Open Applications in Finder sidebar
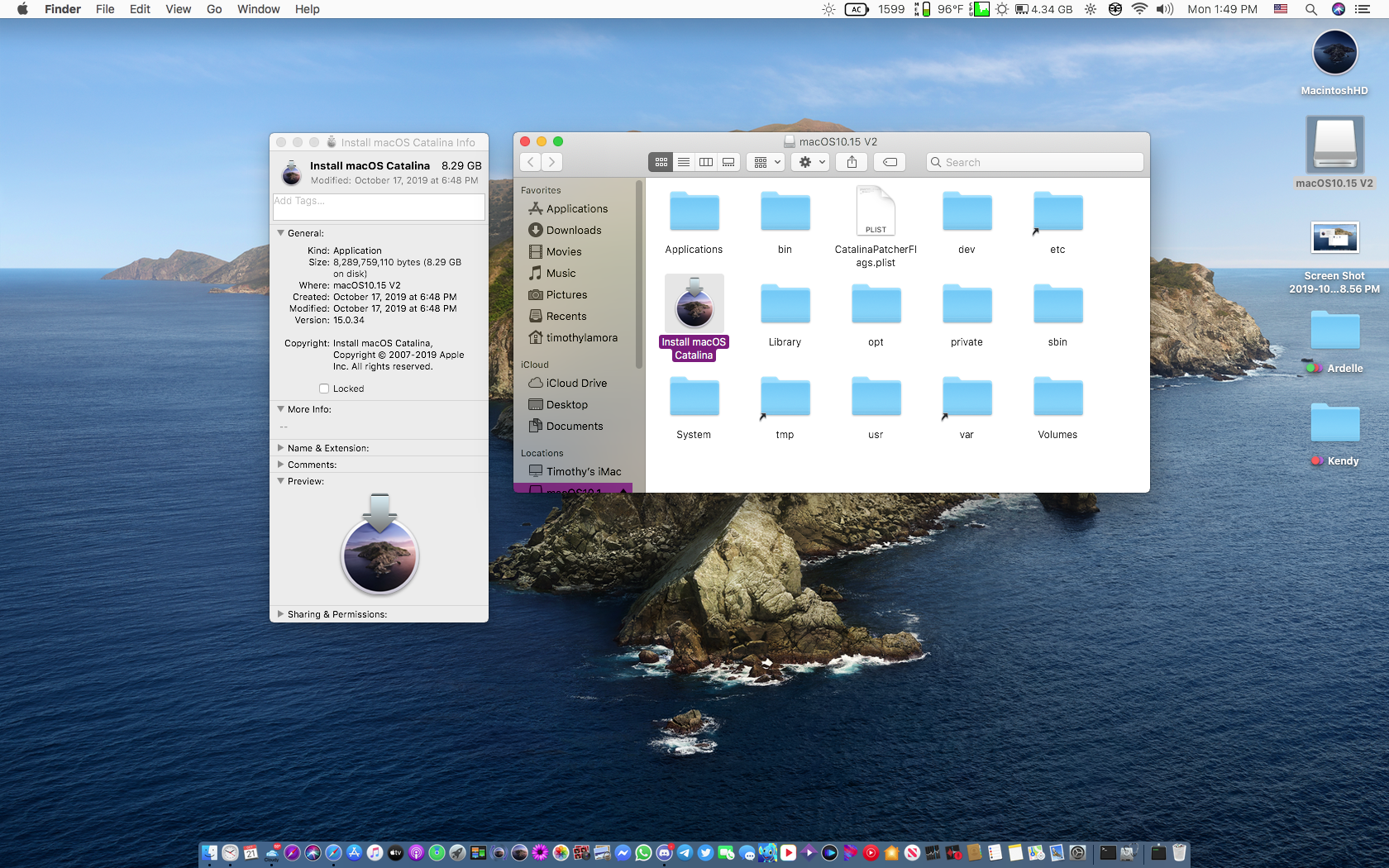 tap(577, 209)
